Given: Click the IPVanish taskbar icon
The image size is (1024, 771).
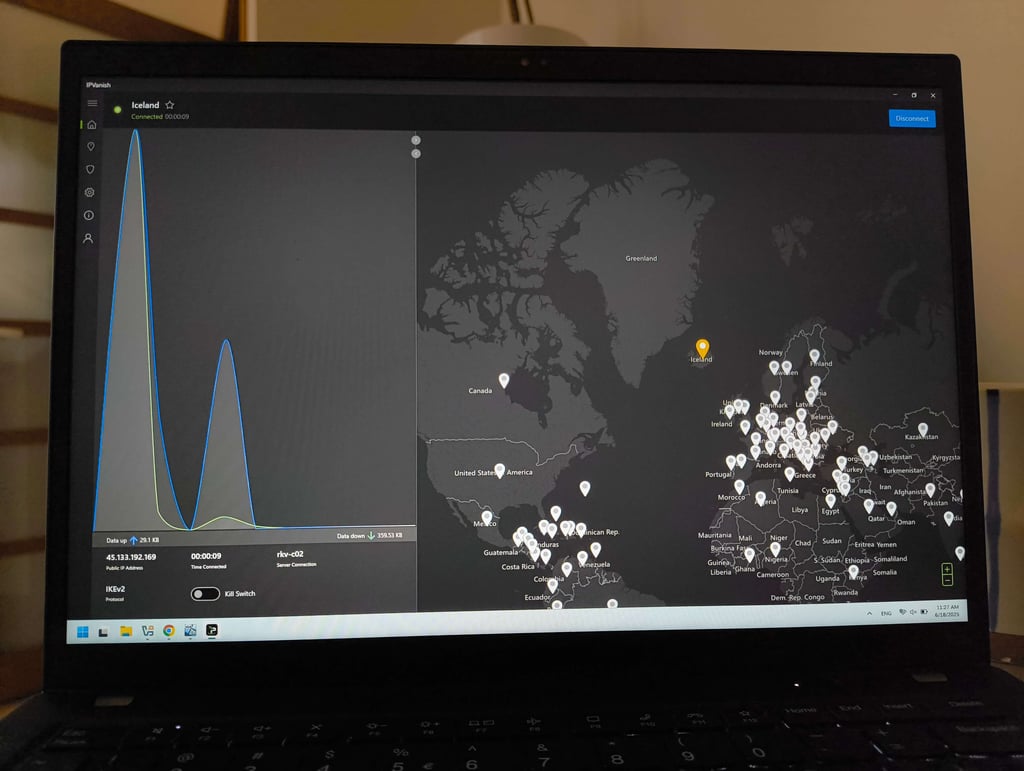Looking at the screenshot, I should [212, 630].
